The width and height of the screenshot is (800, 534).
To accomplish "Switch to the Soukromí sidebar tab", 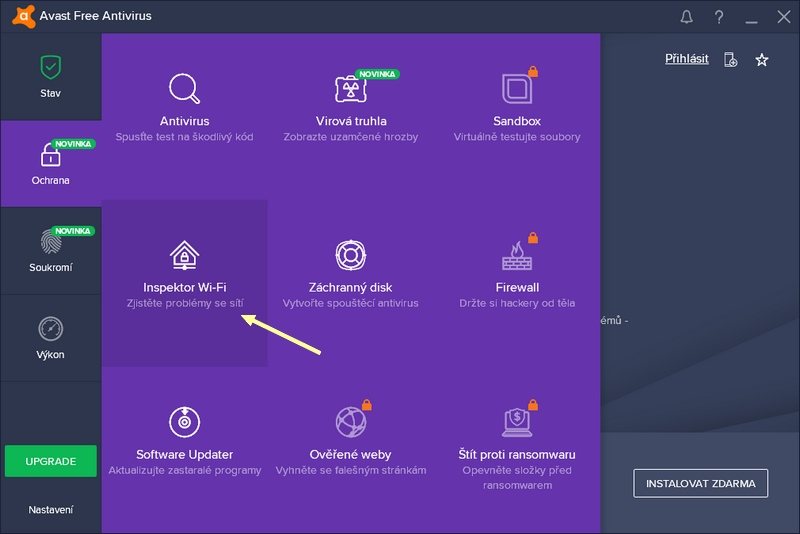I will 51,251.
